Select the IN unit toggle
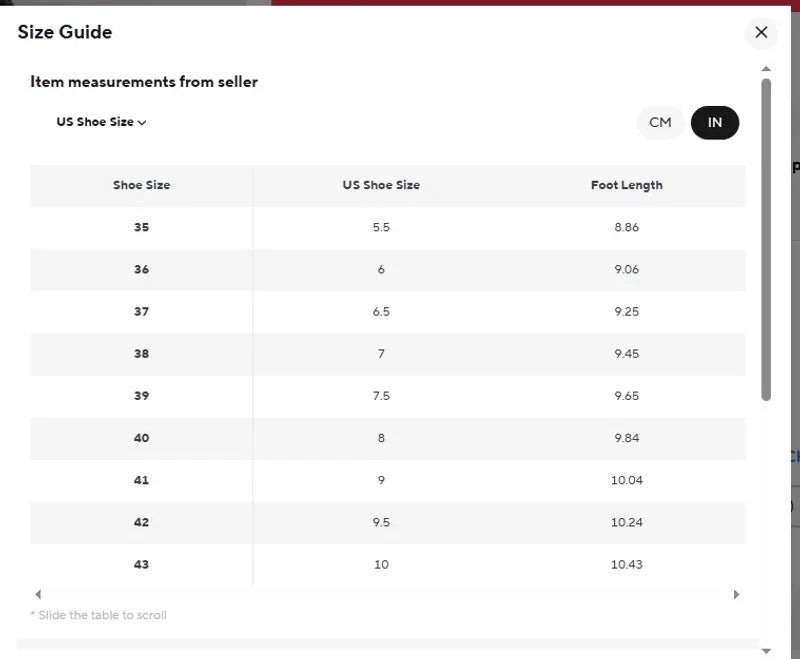The height and width of the screenshot is (659, 800). (714, 122)
